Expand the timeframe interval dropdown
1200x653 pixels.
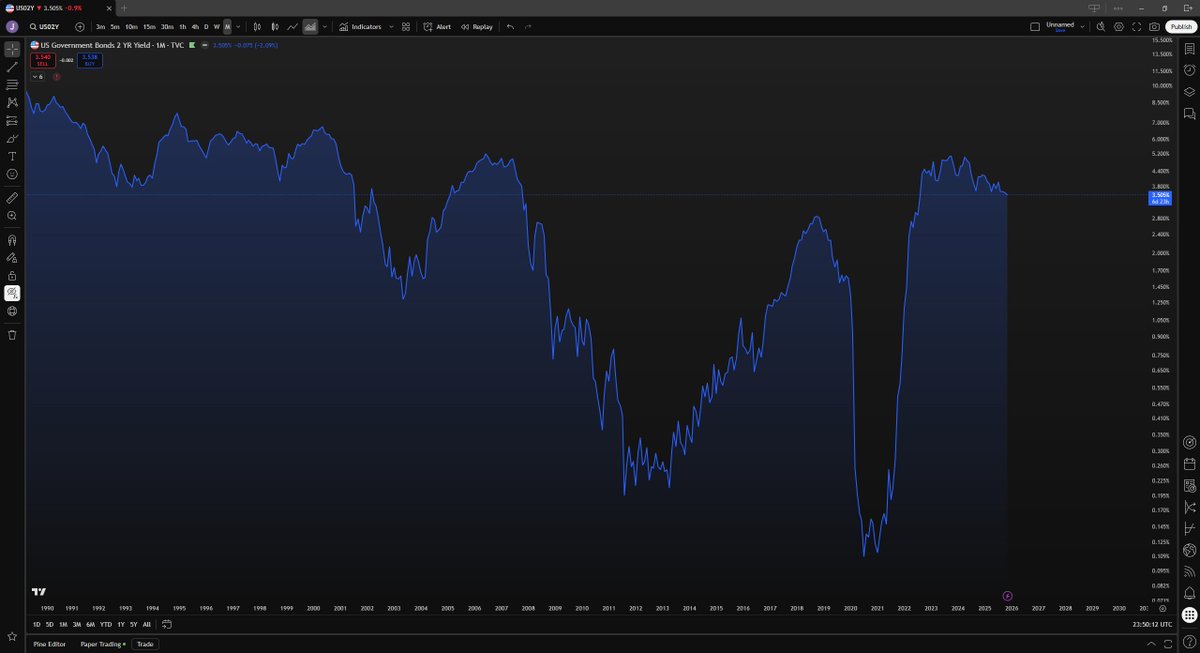[238, 27]
